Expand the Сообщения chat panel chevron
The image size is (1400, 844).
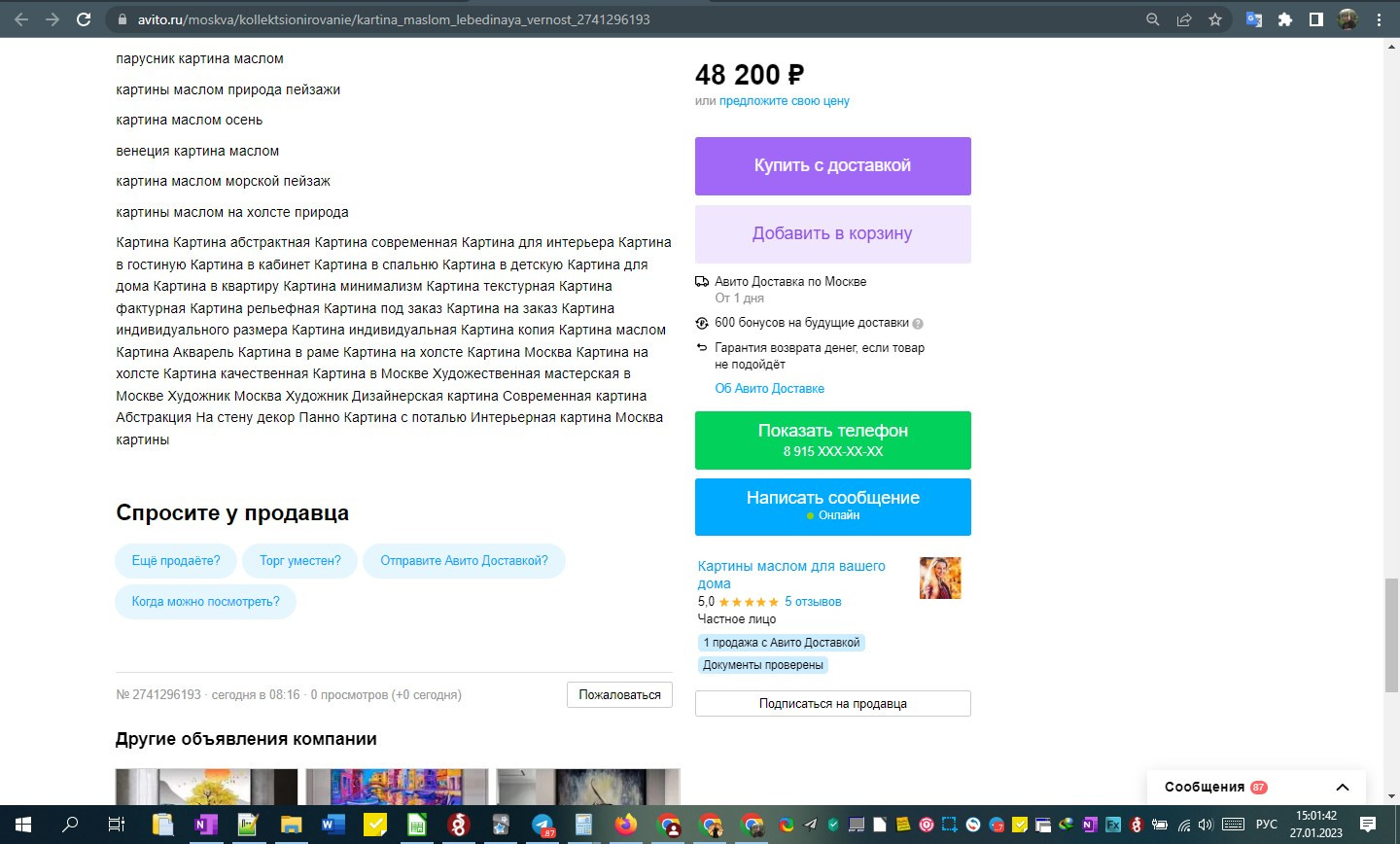[x=1343, y=788]
